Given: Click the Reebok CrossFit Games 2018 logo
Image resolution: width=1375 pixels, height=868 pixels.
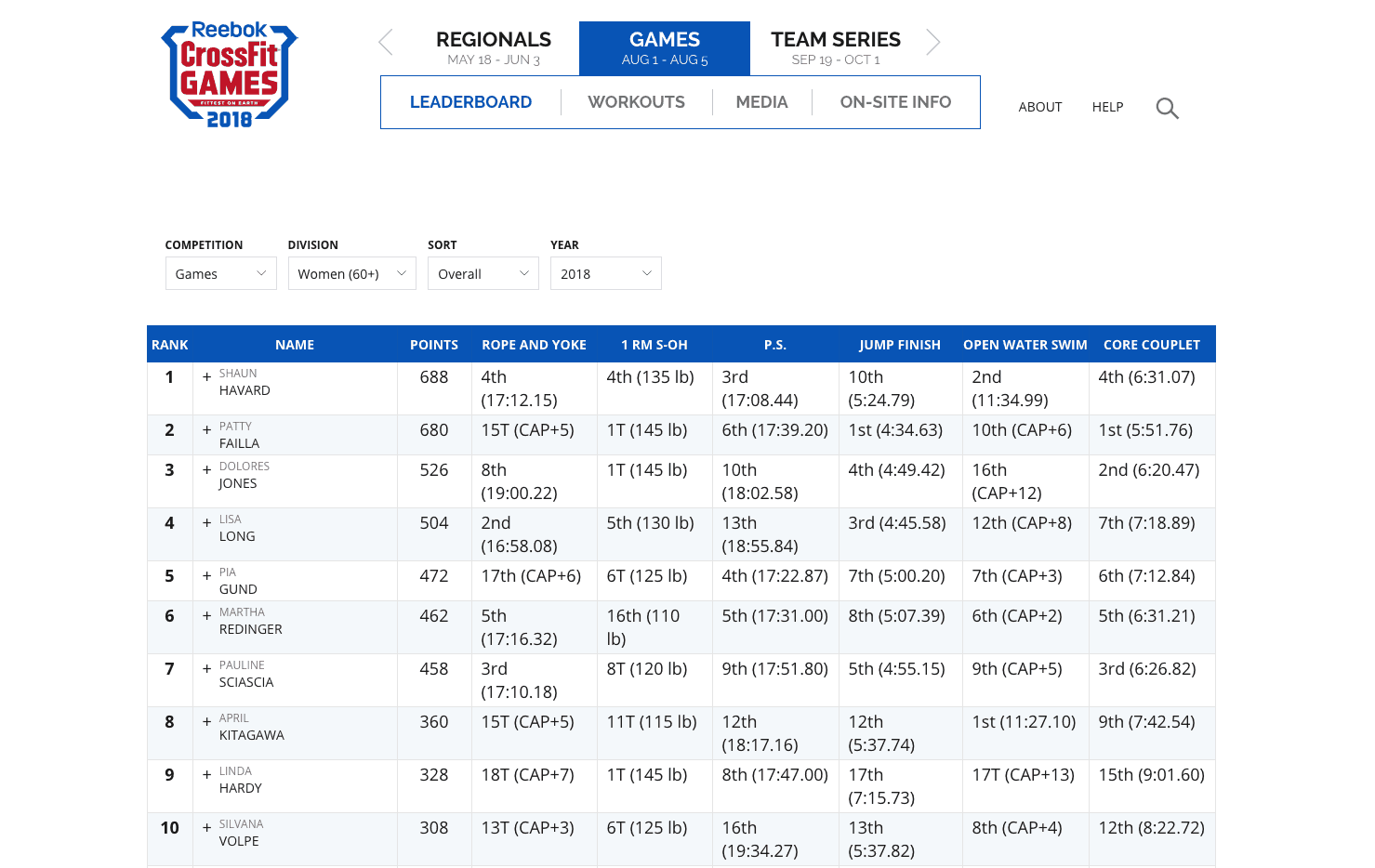Looking at the screenshot, I should click(x=230, y=74).
